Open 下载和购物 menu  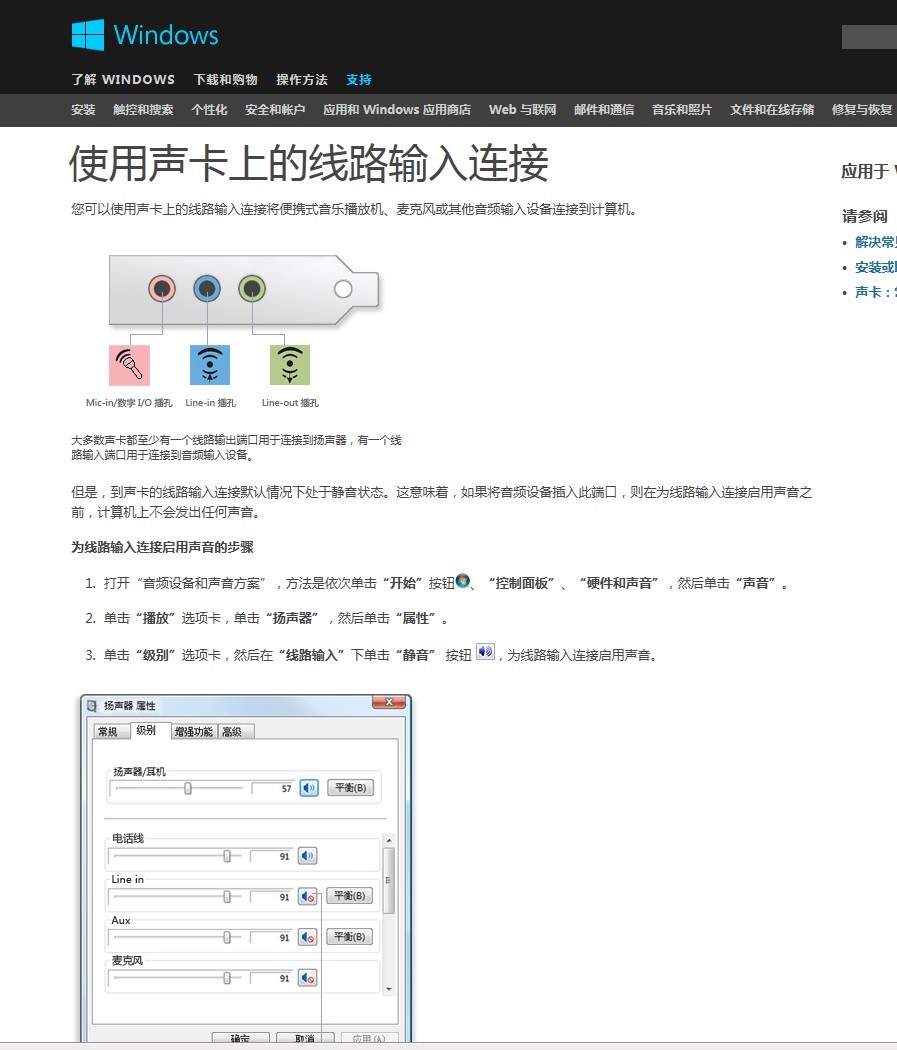(x=226, y=80)
